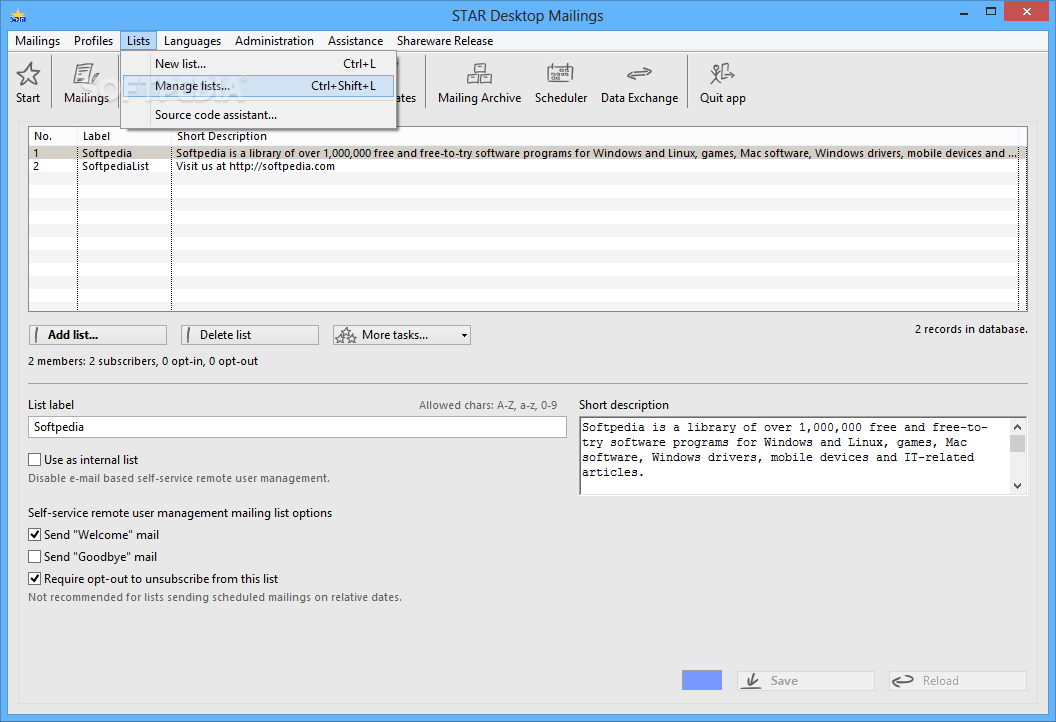Close the STAR Desktop Mailings window

click(1027, 11)
